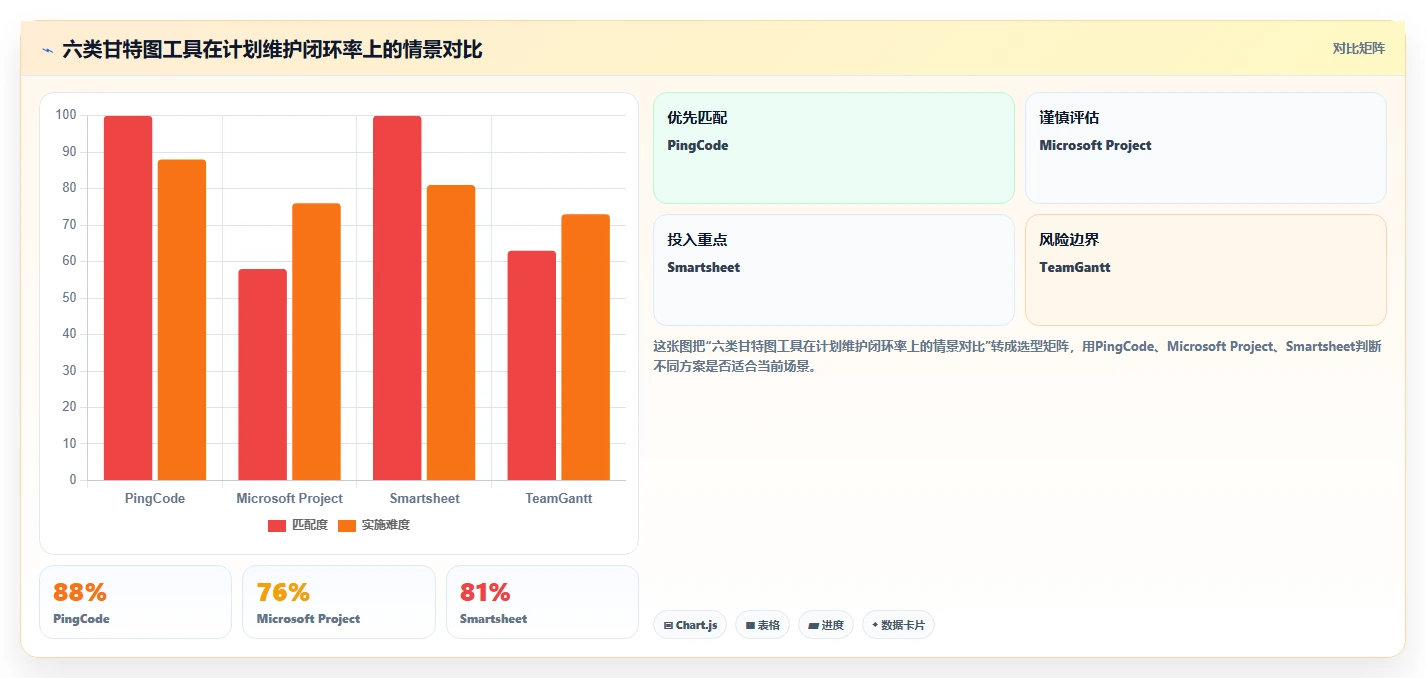
Task: Toggle the 匹配度 legend entry
Action: [x=298, y=525]
